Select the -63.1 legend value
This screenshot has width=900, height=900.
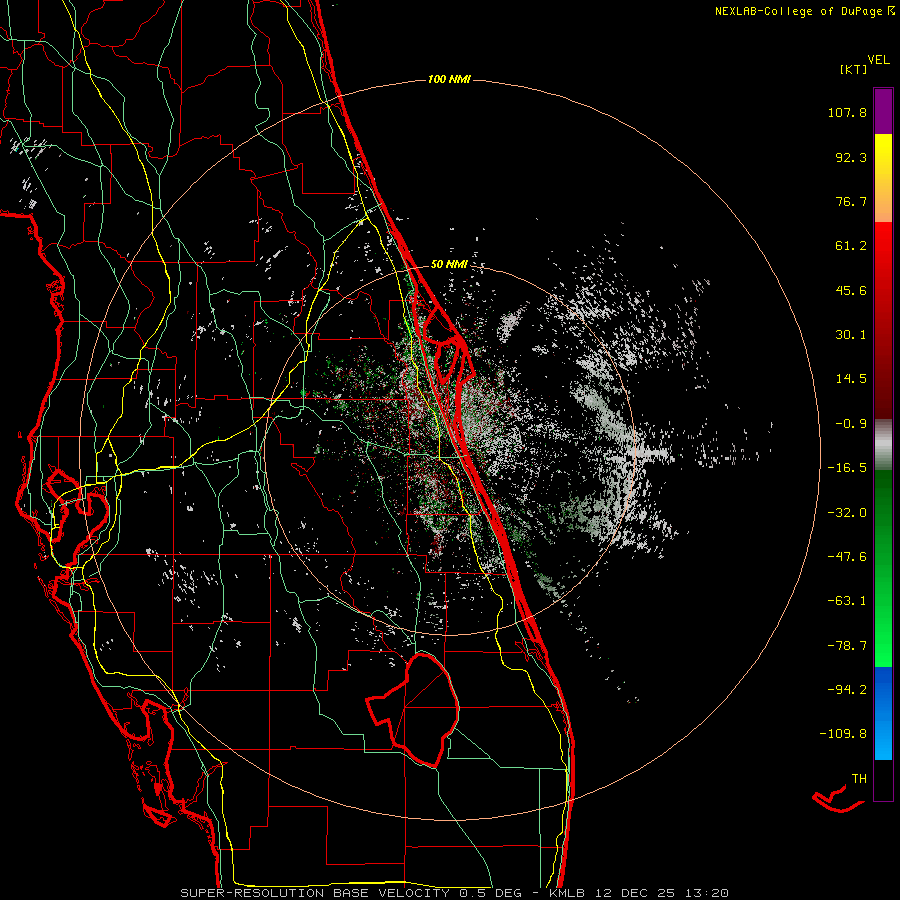tap(847, 601)
